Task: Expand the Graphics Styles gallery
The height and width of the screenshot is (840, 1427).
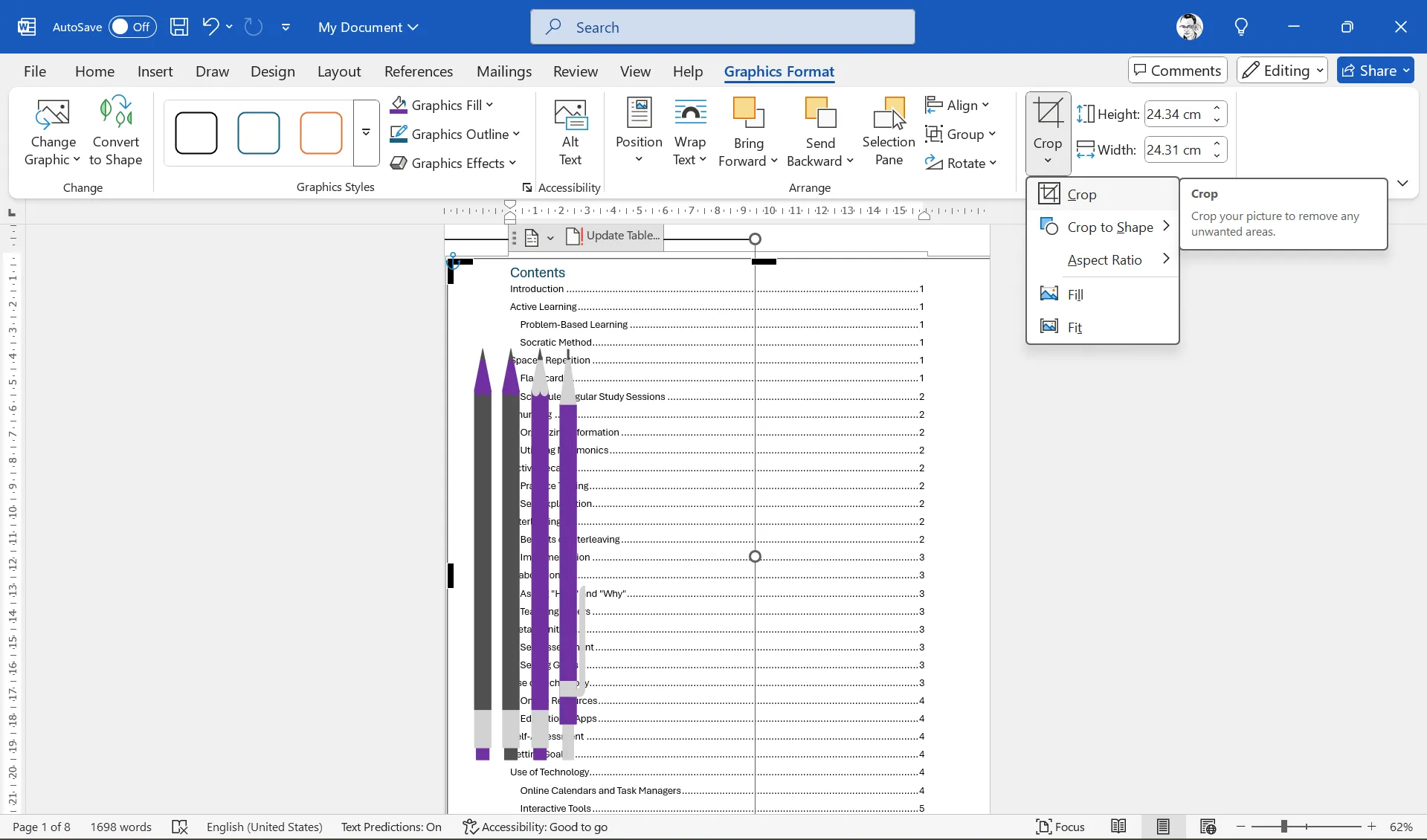Action: (x=366, y=132)
